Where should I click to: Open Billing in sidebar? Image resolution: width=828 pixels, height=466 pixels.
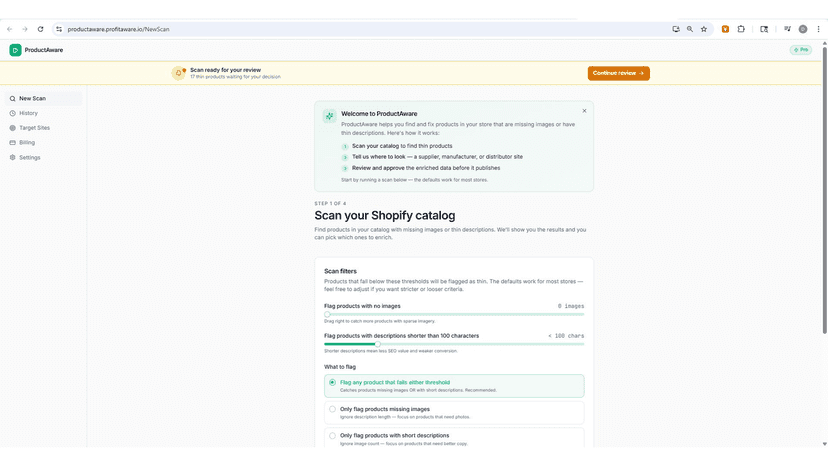click(x=44, y=143)
